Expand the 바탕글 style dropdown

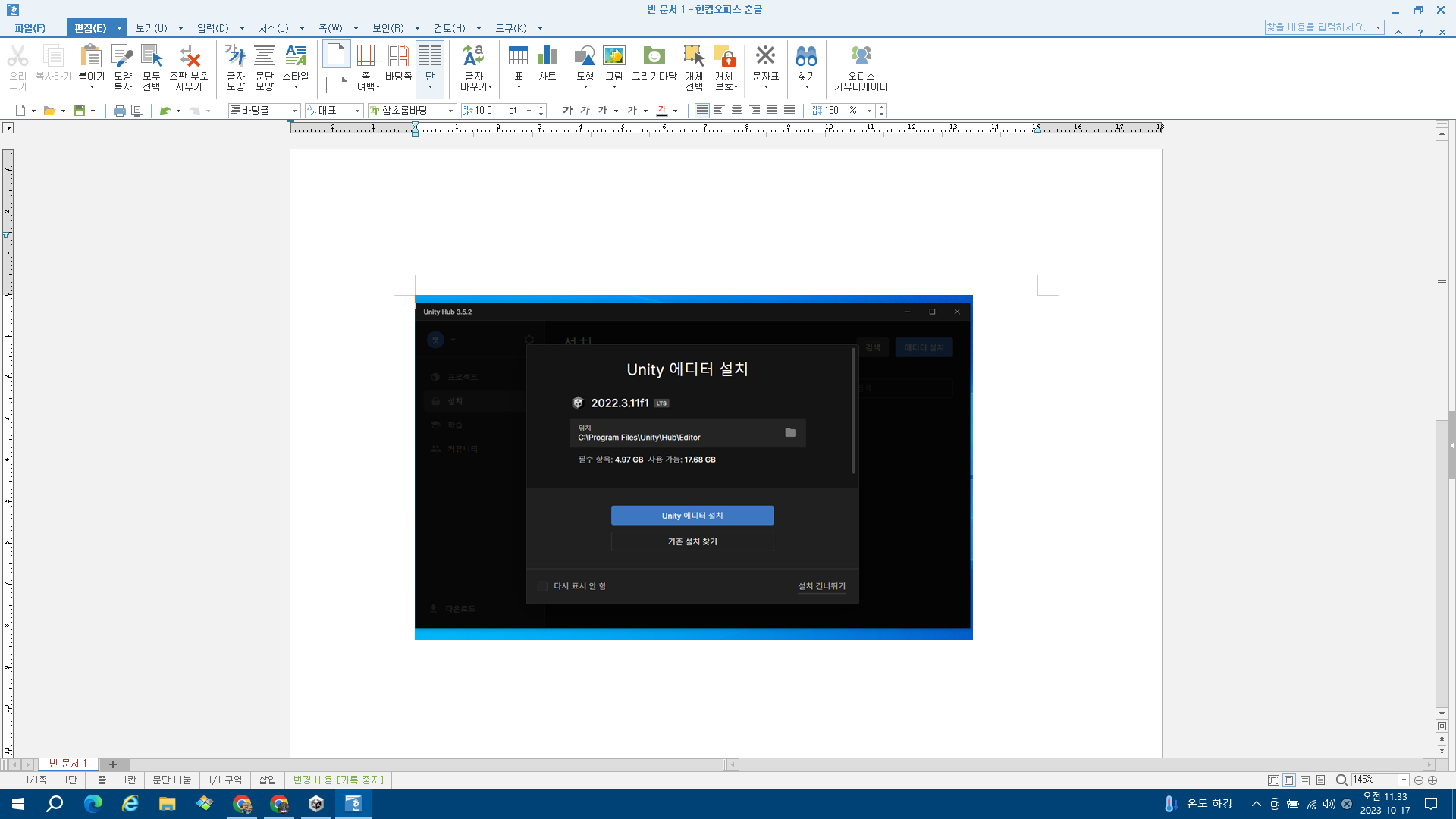click(x=294, y=111)
